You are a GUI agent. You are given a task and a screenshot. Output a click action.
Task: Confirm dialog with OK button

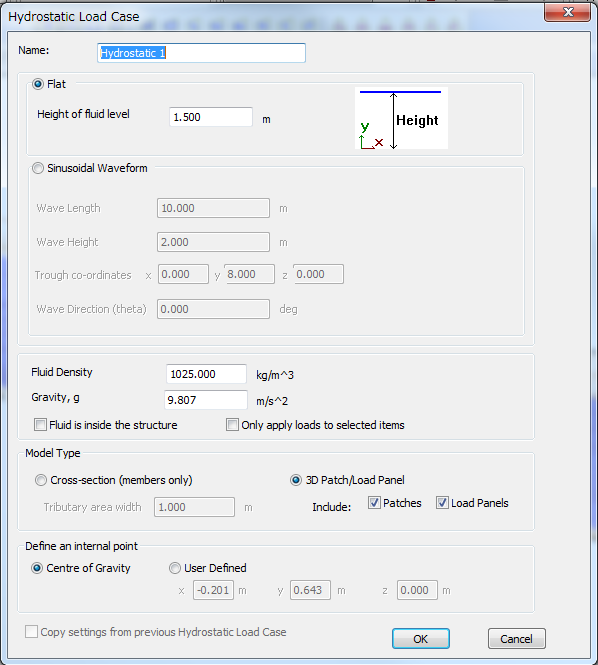[x=421, y=639]
